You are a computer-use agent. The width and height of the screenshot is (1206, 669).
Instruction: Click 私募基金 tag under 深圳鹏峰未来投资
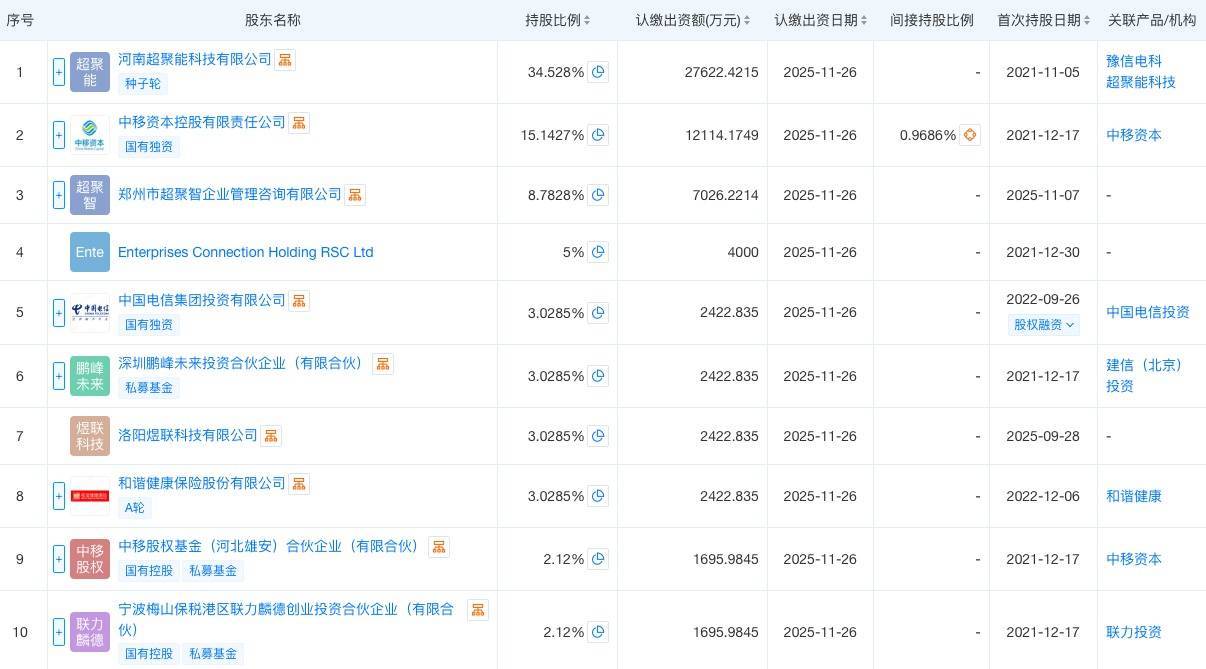149,388
